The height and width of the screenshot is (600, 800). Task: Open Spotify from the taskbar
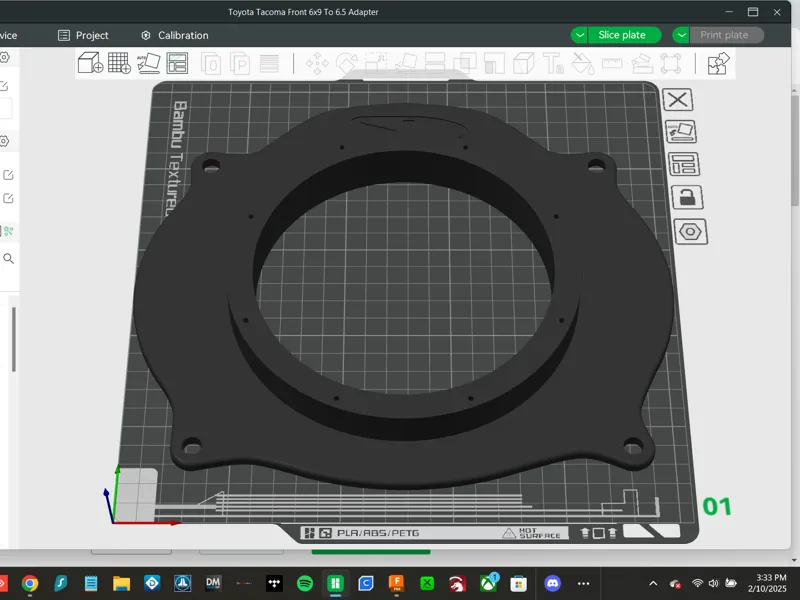pos(305,583)
